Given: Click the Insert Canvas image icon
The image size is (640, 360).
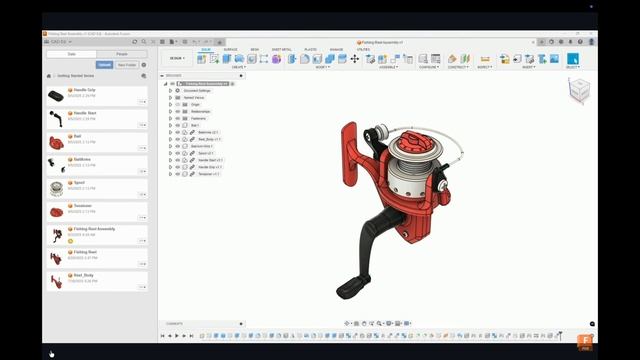Looking at the screenshot, I should (x=554, y=59).
